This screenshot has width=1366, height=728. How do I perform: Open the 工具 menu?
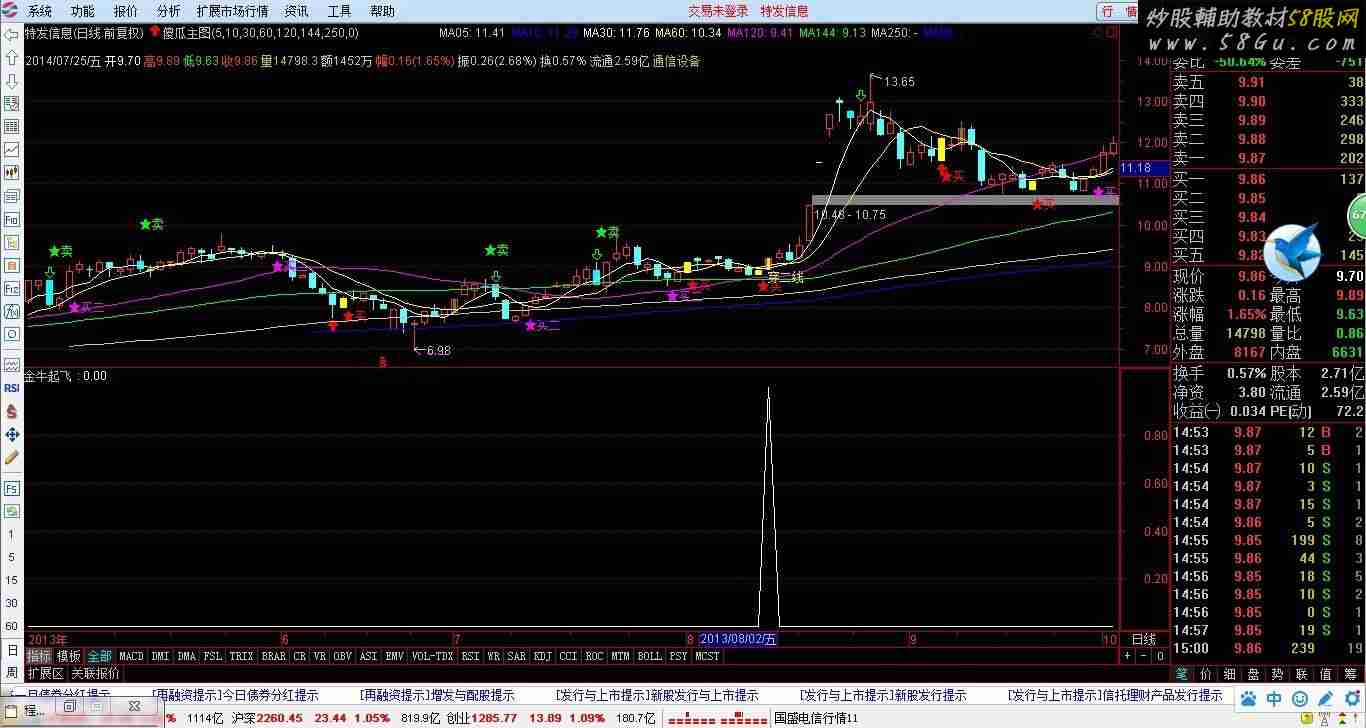click(340, 11)
